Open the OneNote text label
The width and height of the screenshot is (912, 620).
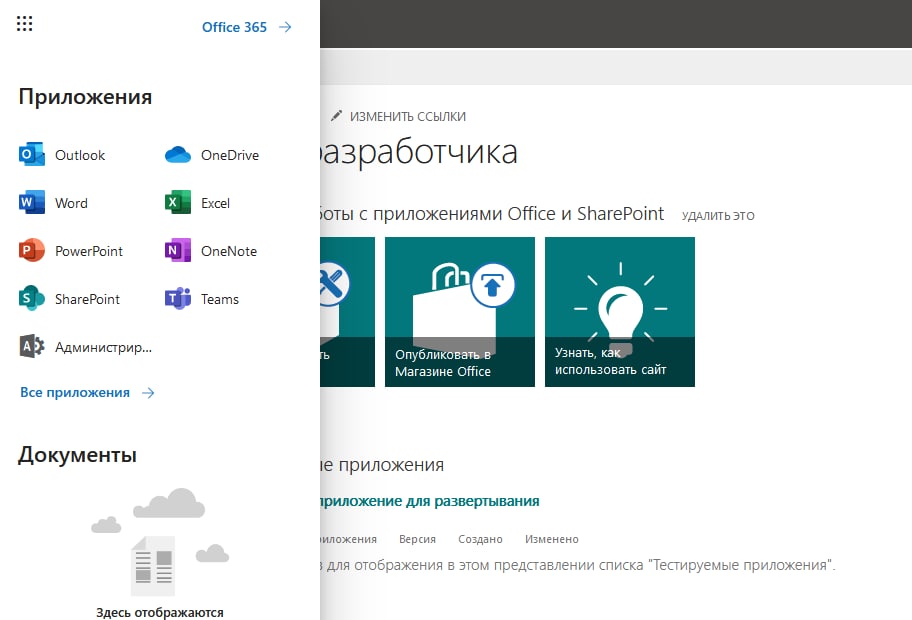pos(229,251)
